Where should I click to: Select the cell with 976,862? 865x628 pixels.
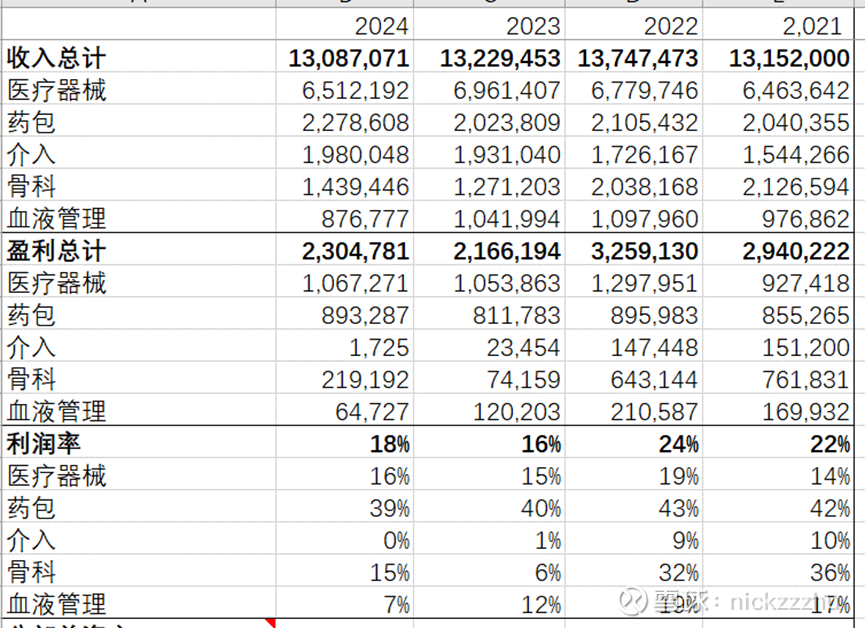click(x=778, y=219)
